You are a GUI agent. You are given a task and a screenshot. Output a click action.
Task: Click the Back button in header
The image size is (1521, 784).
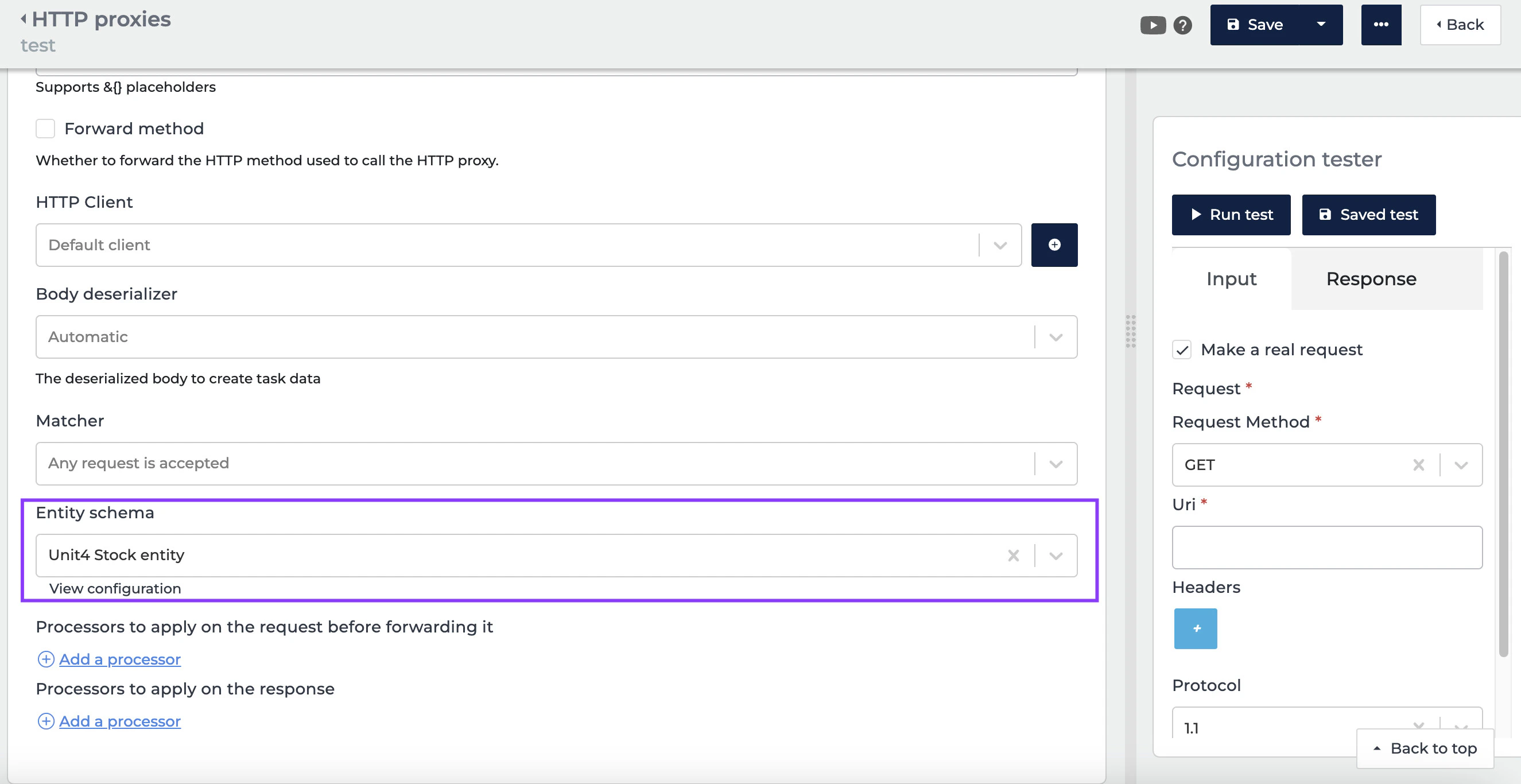(x=1460, y=25)
